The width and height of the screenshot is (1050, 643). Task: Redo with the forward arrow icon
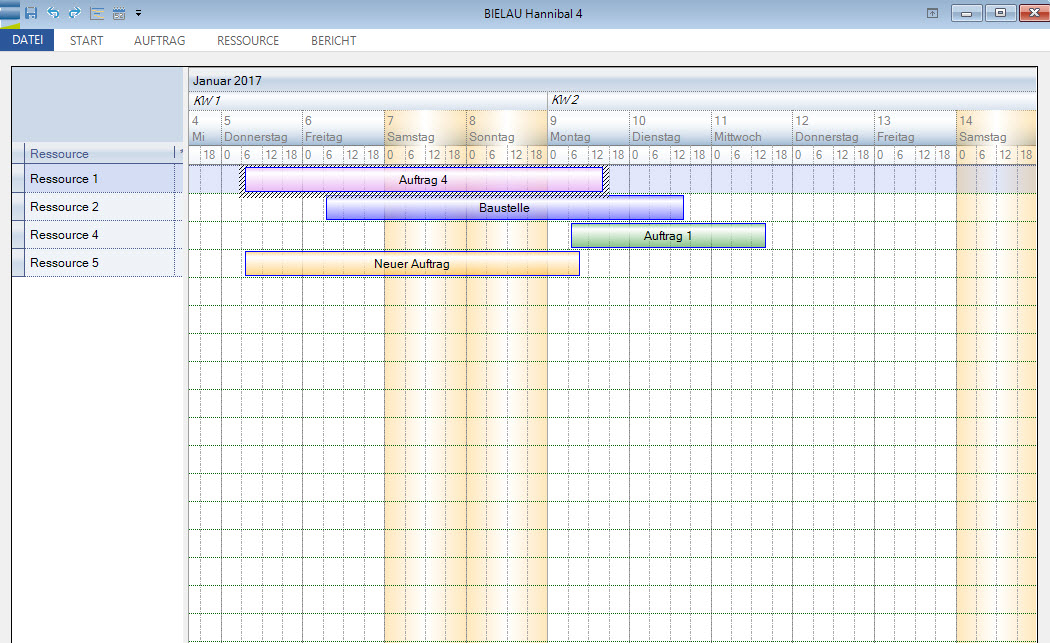(x=74, y=13)
